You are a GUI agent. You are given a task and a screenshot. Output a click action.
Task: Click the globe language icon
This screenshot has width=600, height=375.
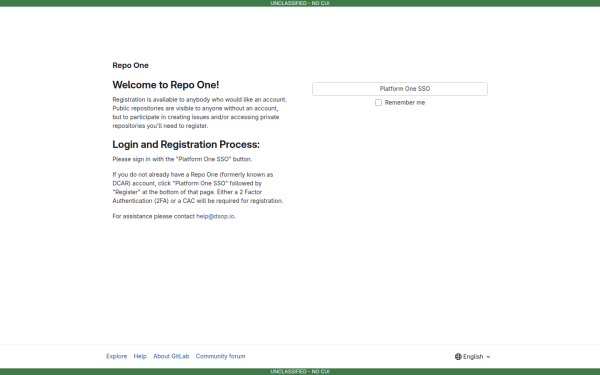click(x=458, y=357)
